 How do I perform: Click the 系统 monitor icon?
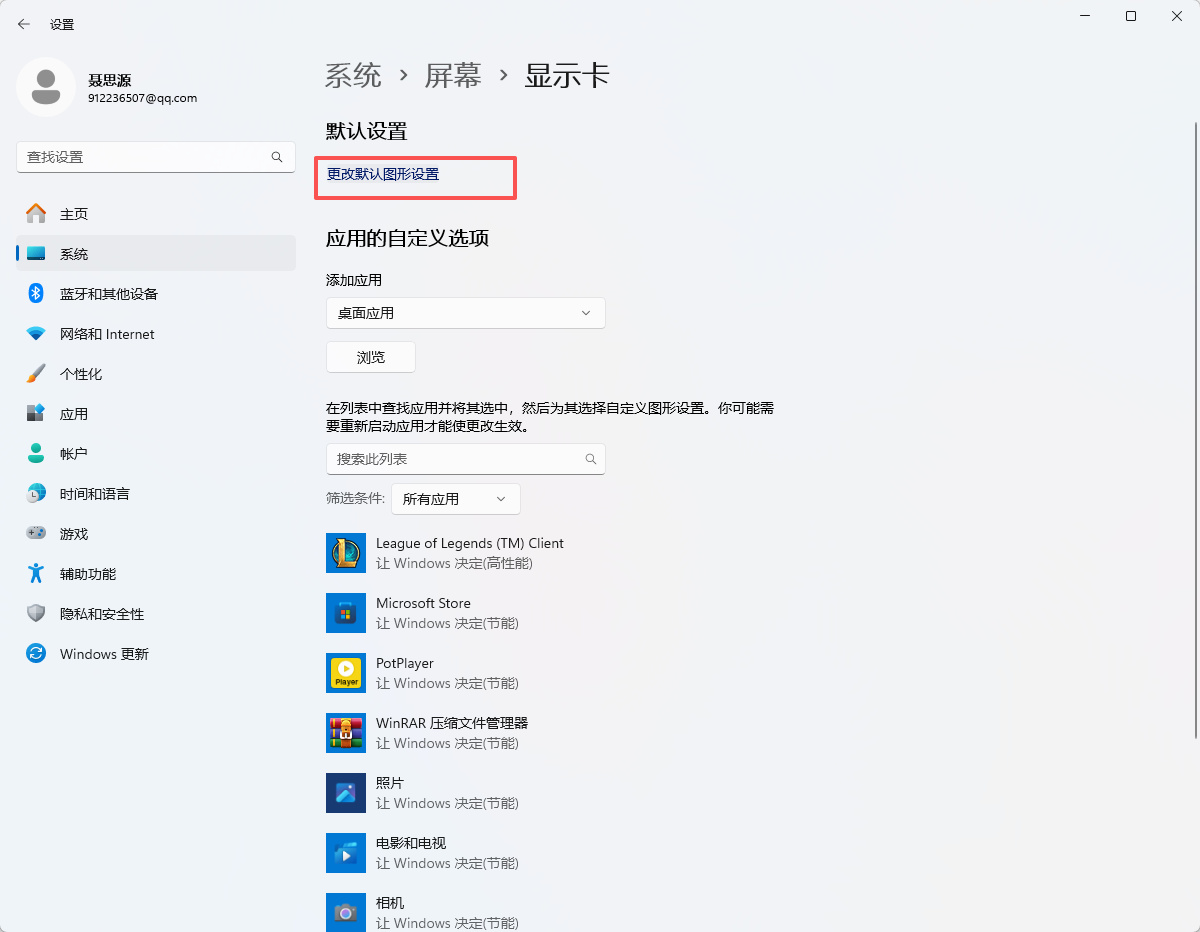[36, 254]
